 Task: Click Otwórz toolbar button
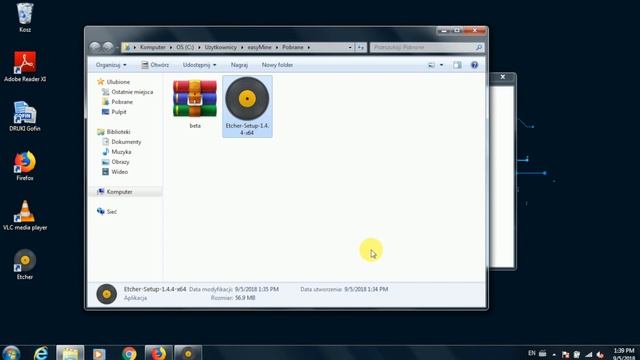click(155, 65)
